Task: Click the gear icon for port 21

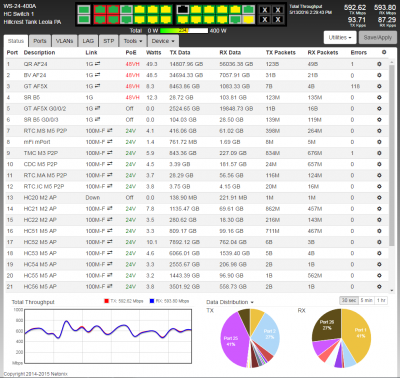Action: 379,287
